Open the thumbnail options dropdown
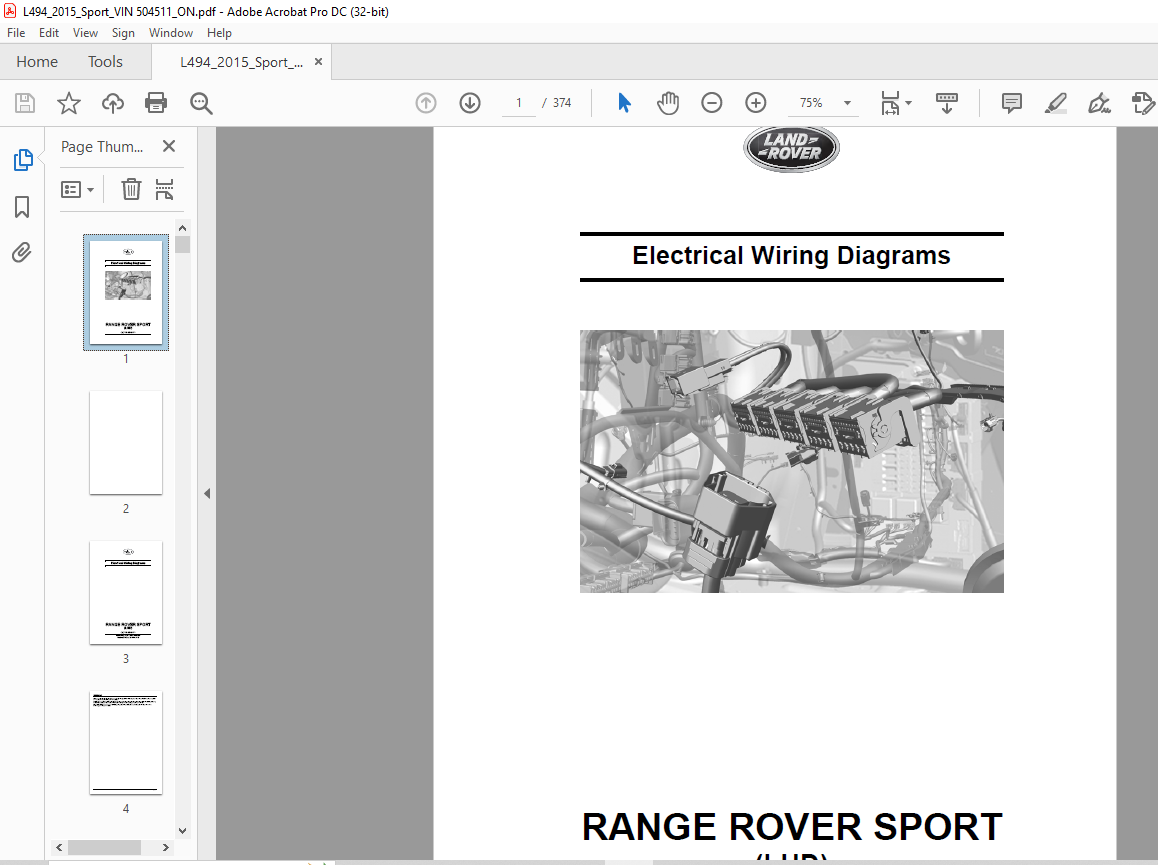 (78, 190)
